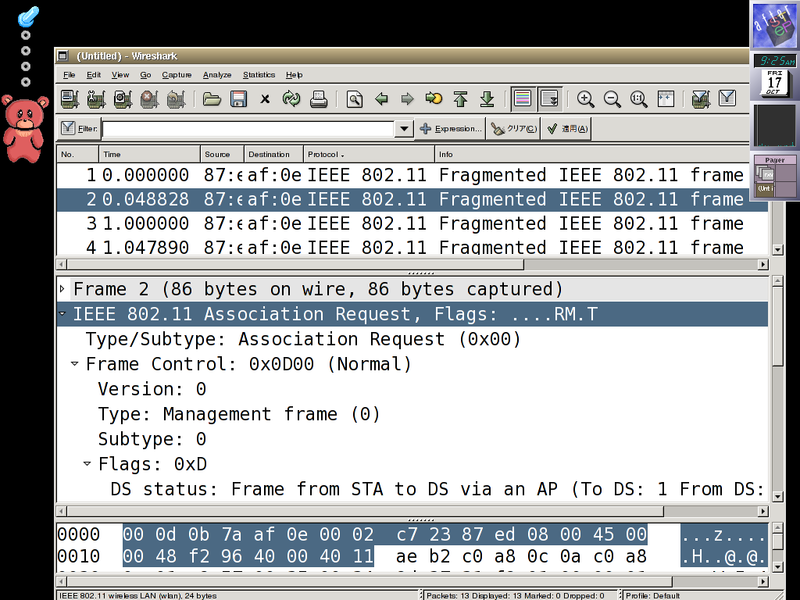800x600 pixels.
Task: Start a new live capture
Action: [x=122, y=98]
